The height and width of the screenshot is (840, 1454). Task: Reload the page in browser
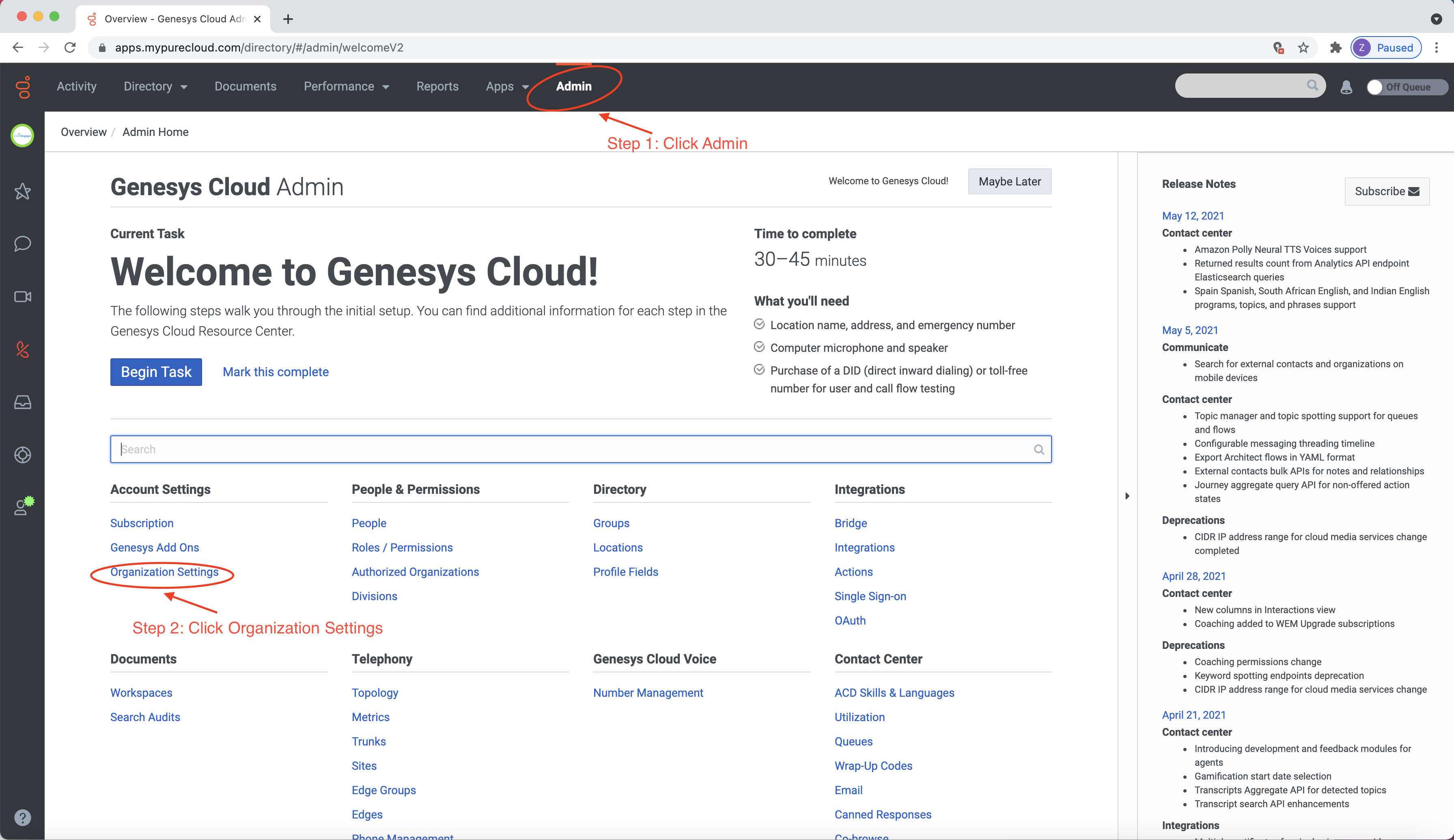(x=70, y=48)
